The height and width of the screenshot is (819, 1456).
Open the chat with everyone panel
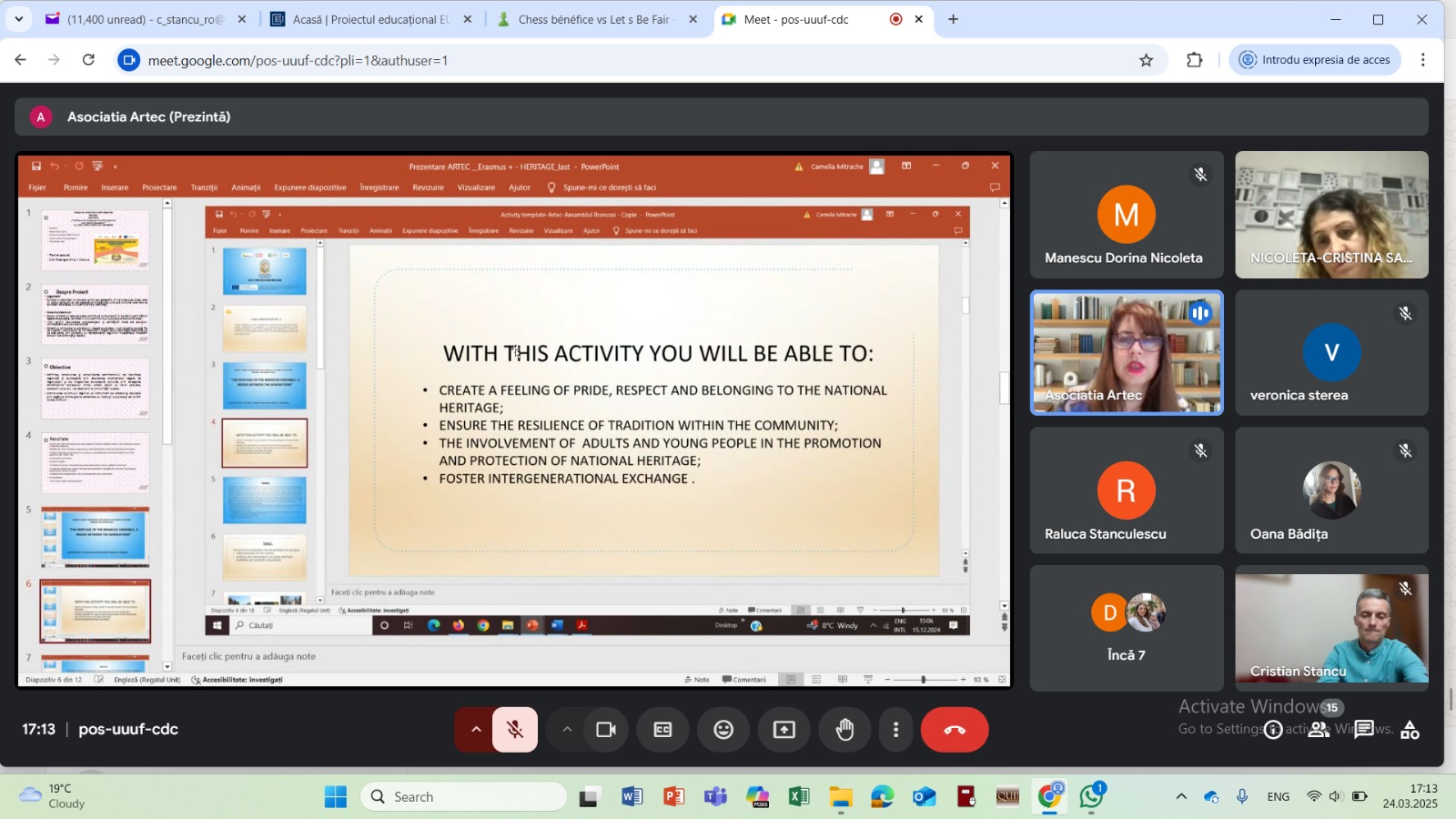[1364, 730]
